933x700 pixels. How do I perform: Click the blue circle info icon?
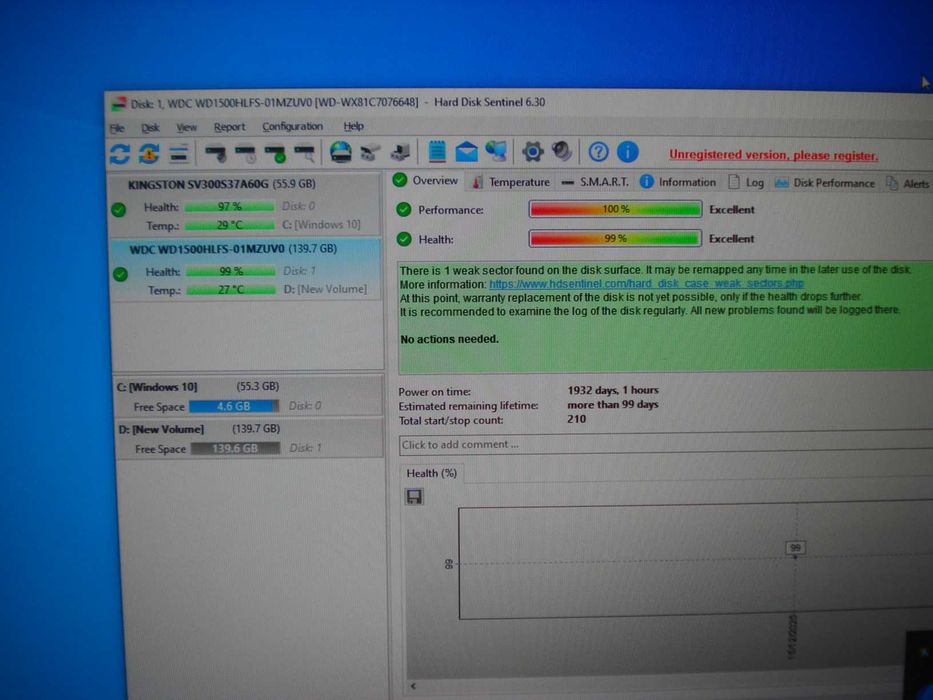[627, 152]
